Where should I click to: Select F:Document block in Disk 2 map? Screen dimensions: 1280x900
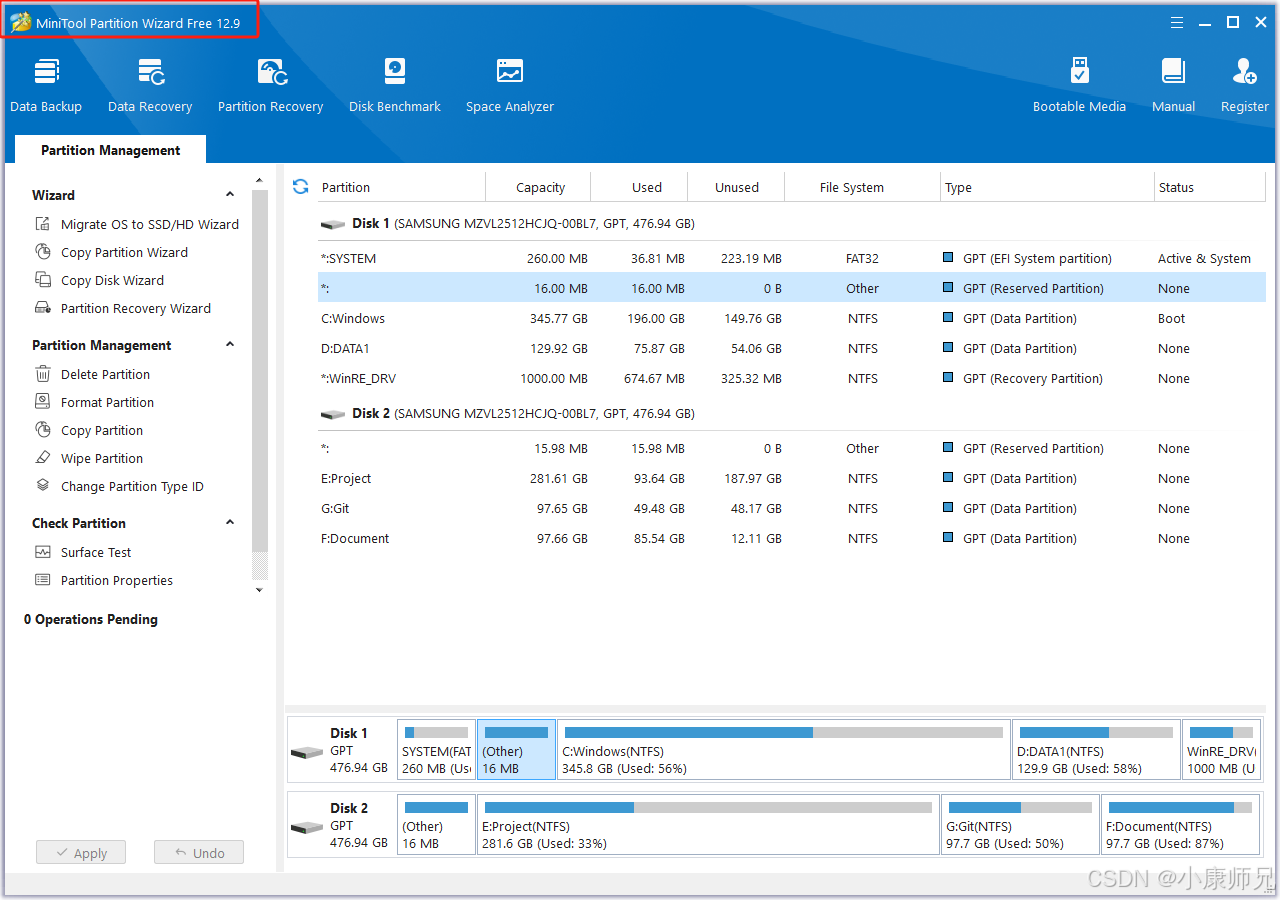pos(1180,824)
